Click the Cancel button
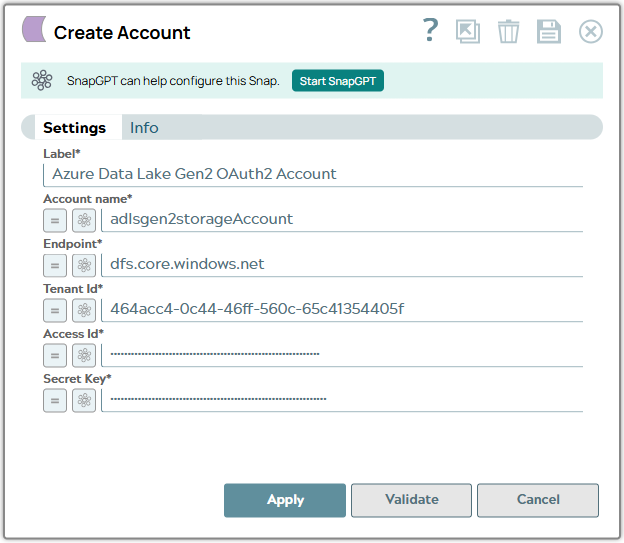 (538, 500)
